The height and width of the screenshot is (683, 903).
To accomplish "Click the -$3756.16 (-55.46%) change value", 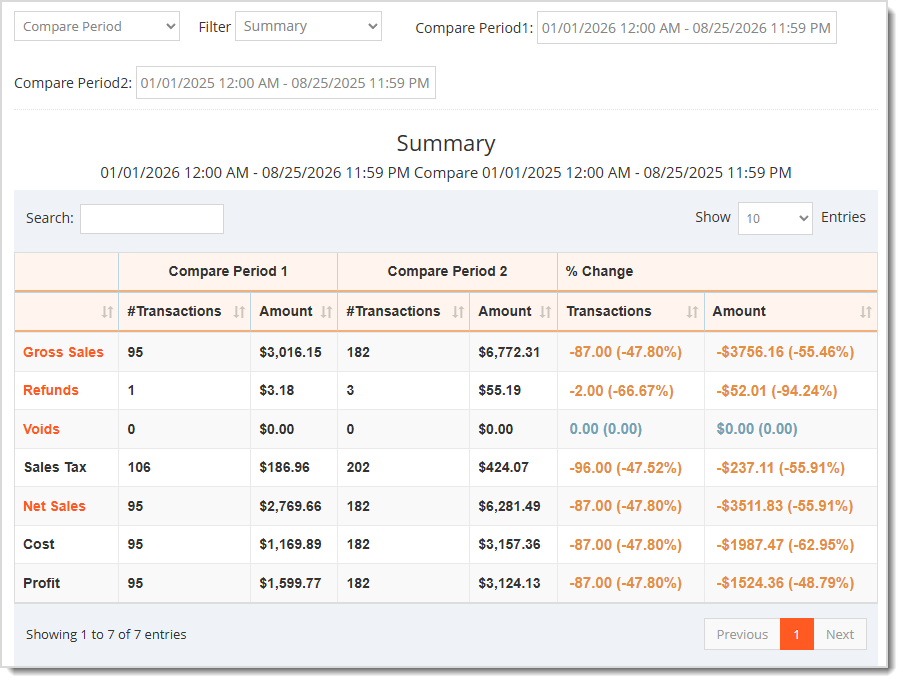I will [786, 352].
